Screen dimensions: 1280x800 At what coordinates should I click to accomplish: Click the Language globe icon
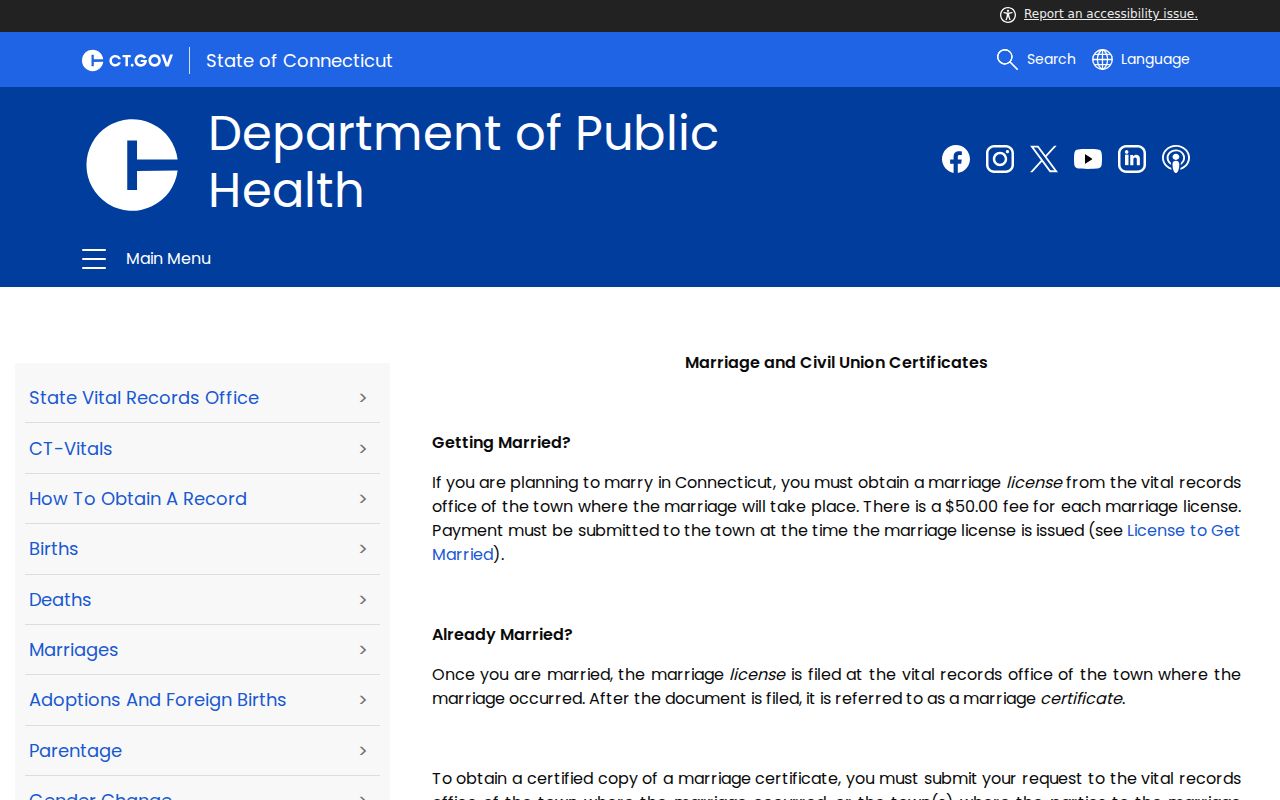pos(1102,59)
